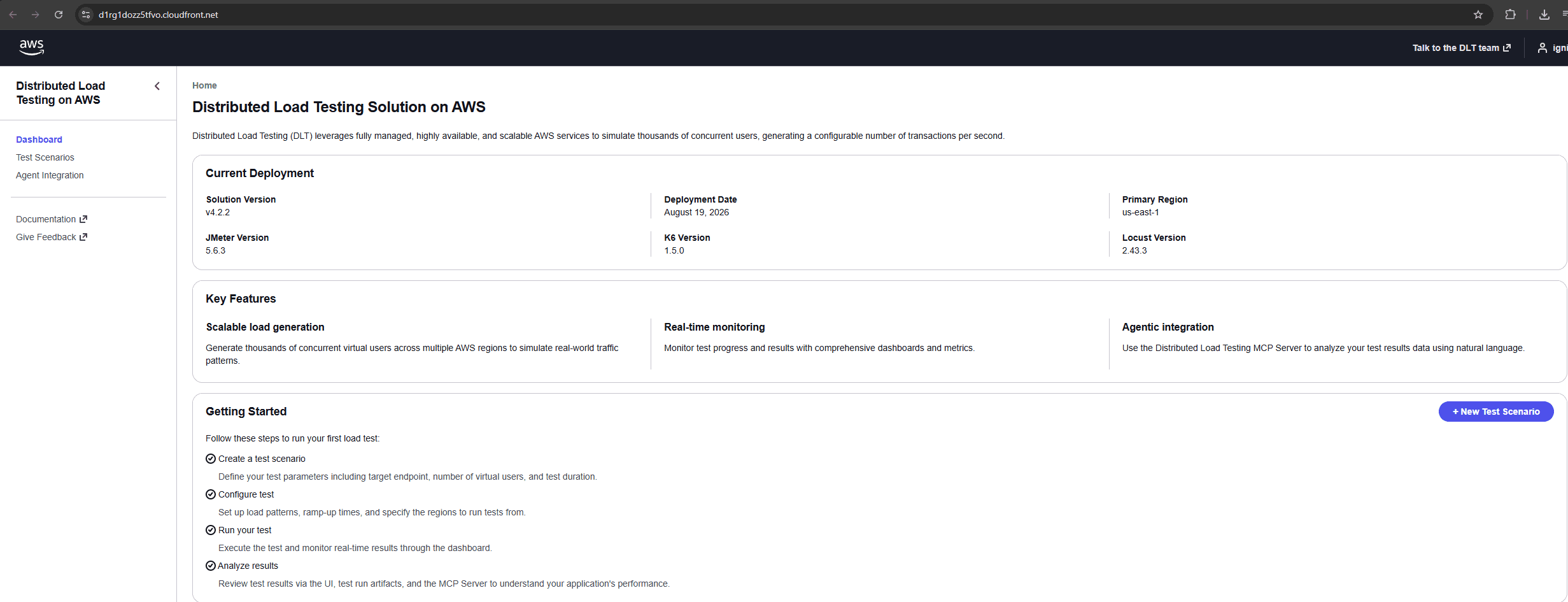The width and height of the screenshot is (1568, 602).
Task: Click the Distributed Load Testing on AWS sidebar title
Action: point(60,93)
